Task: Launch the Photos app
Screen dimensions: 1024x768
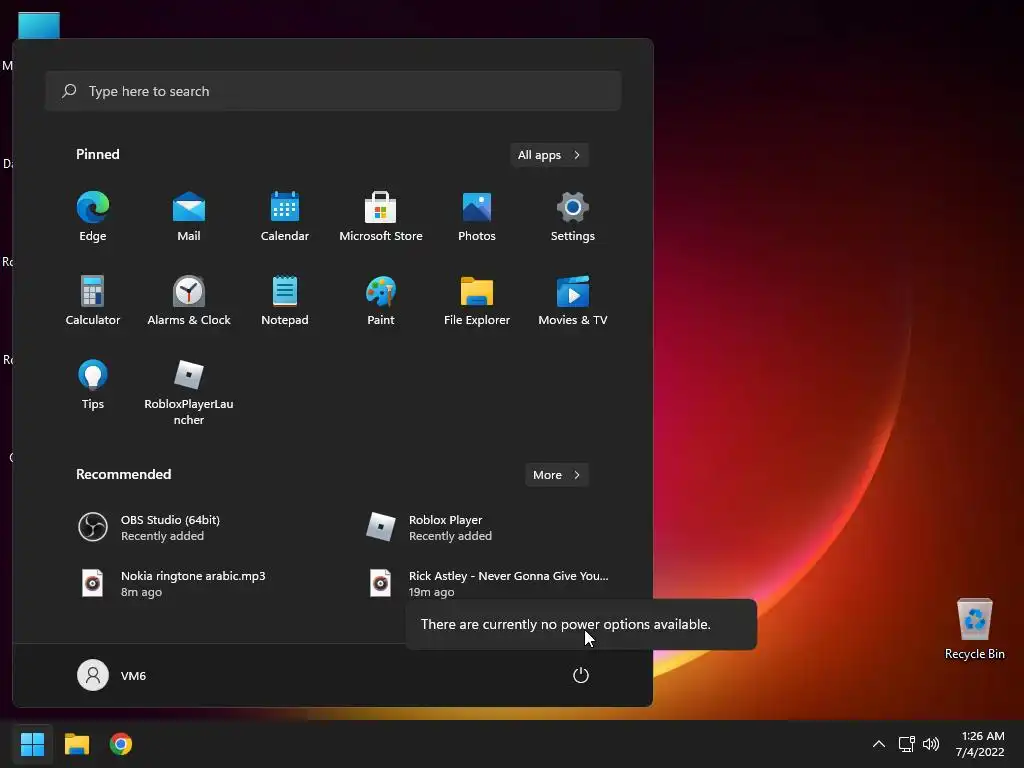Action: (x=477, y=217)
